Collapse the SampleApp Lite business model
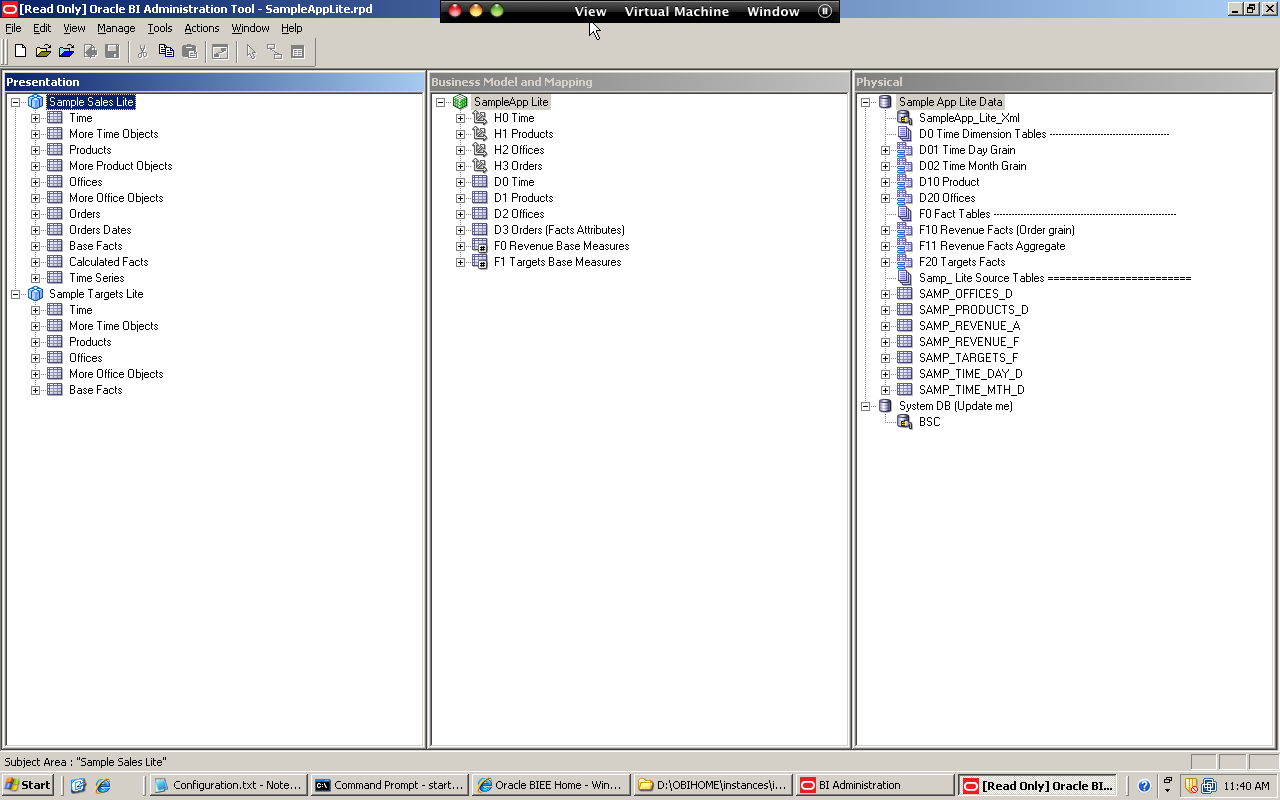This screenshot has height=800, width=1280. 440,101
